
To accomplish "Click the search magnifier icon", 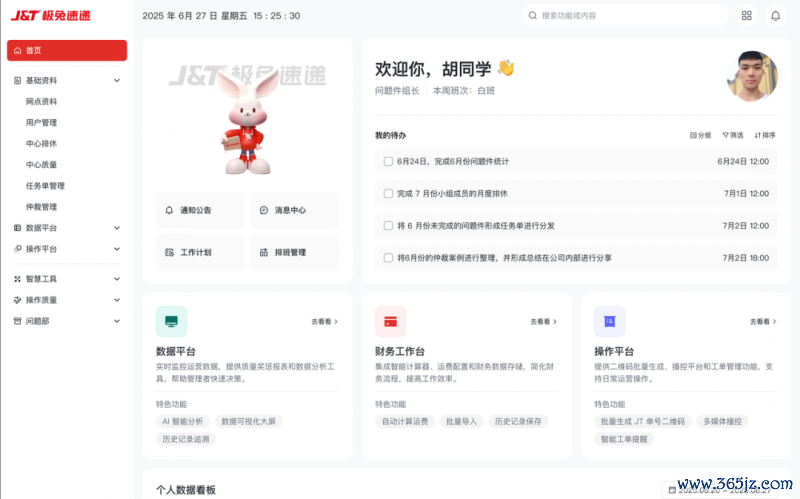I will click(x=533, y=16).
